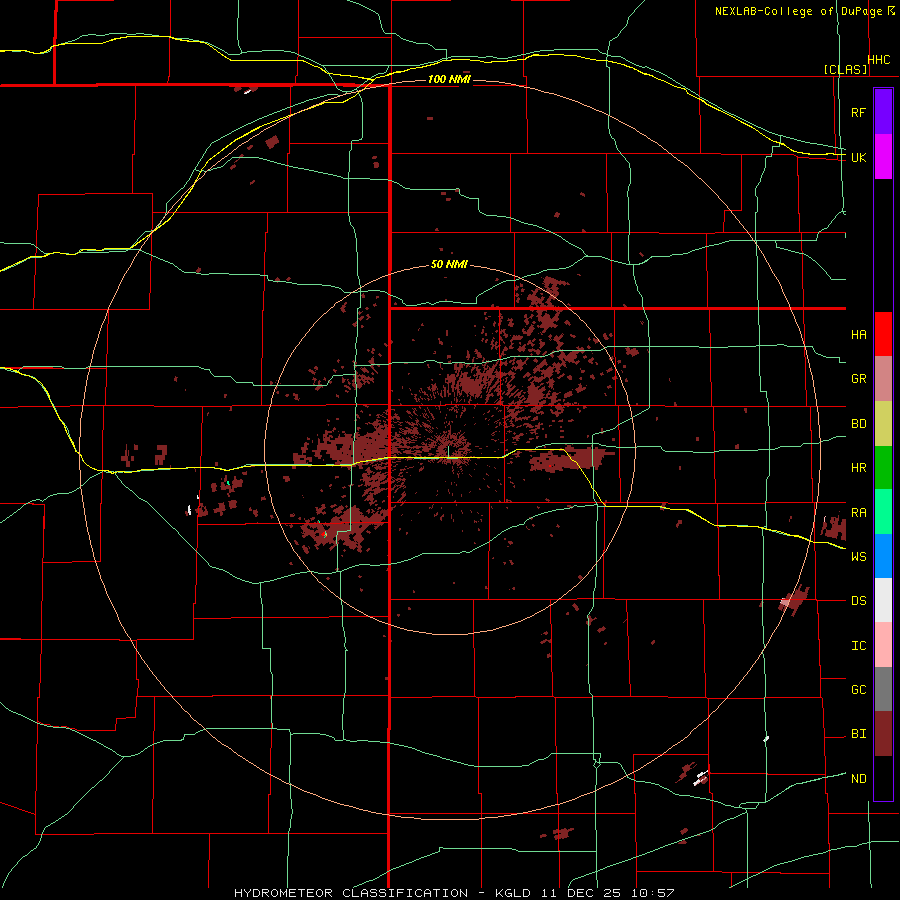Click the GR salmon legend color swatch
Screen dimensions: 900x900
pyautogui.click(x=883, y=379)
